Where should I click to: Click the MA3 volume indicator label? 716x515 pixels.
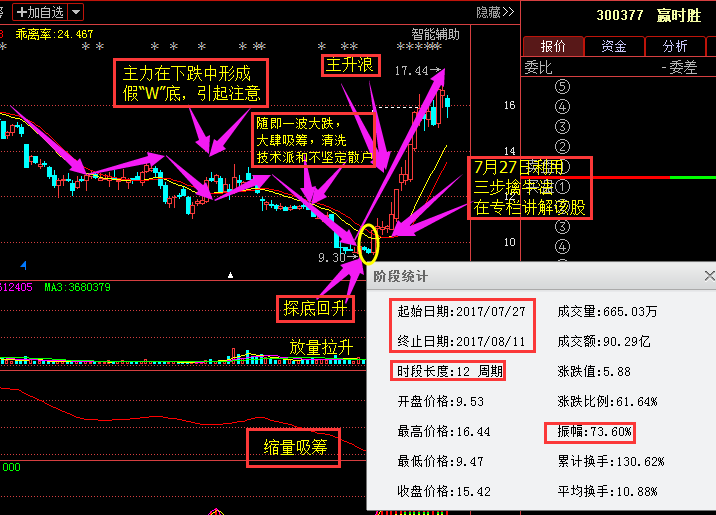pyautogui.click(x=76, y=288)
